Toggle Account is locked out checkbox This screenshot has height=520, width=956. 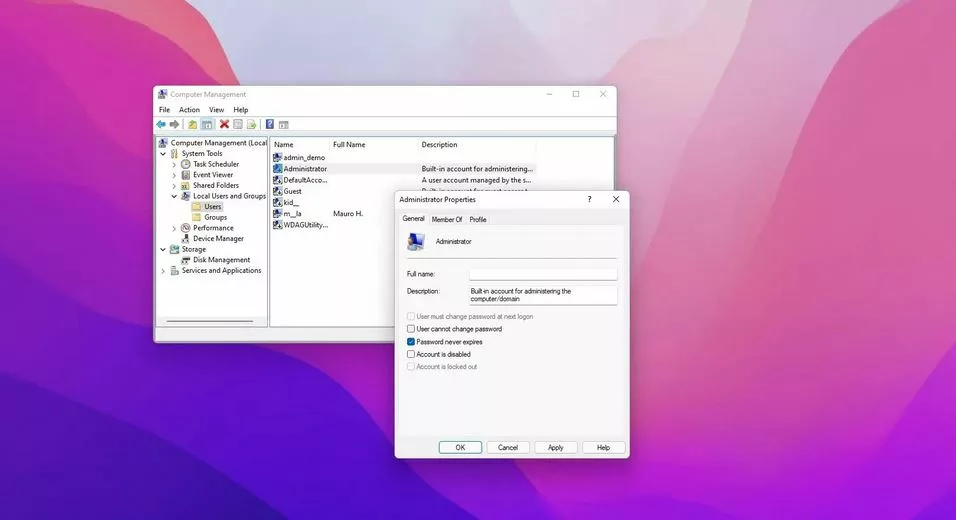[411, 366]
